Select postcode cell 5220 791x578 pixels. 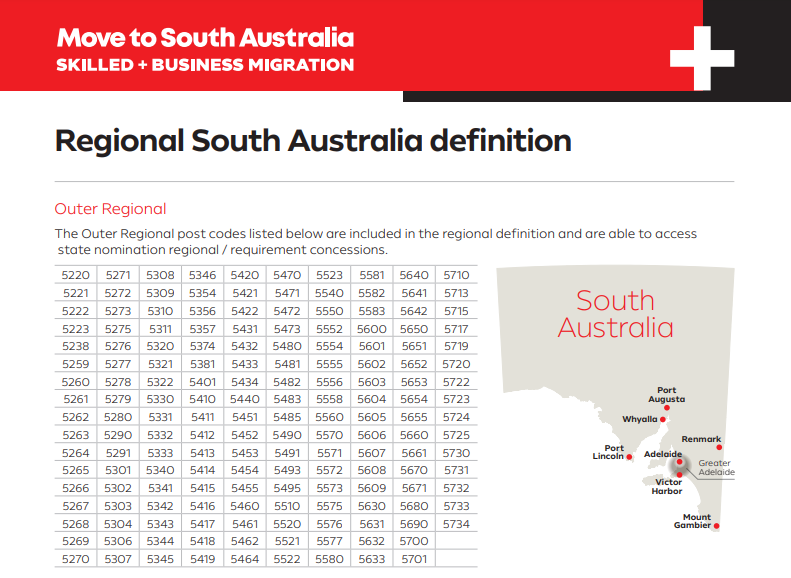[76, 275]
